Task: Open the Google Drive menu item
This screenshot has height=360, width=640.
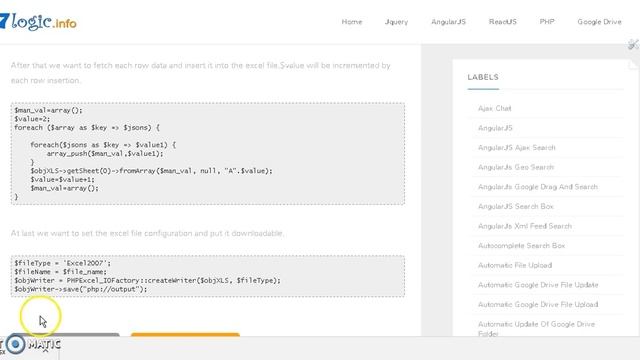Action: [x=599, y=22]
